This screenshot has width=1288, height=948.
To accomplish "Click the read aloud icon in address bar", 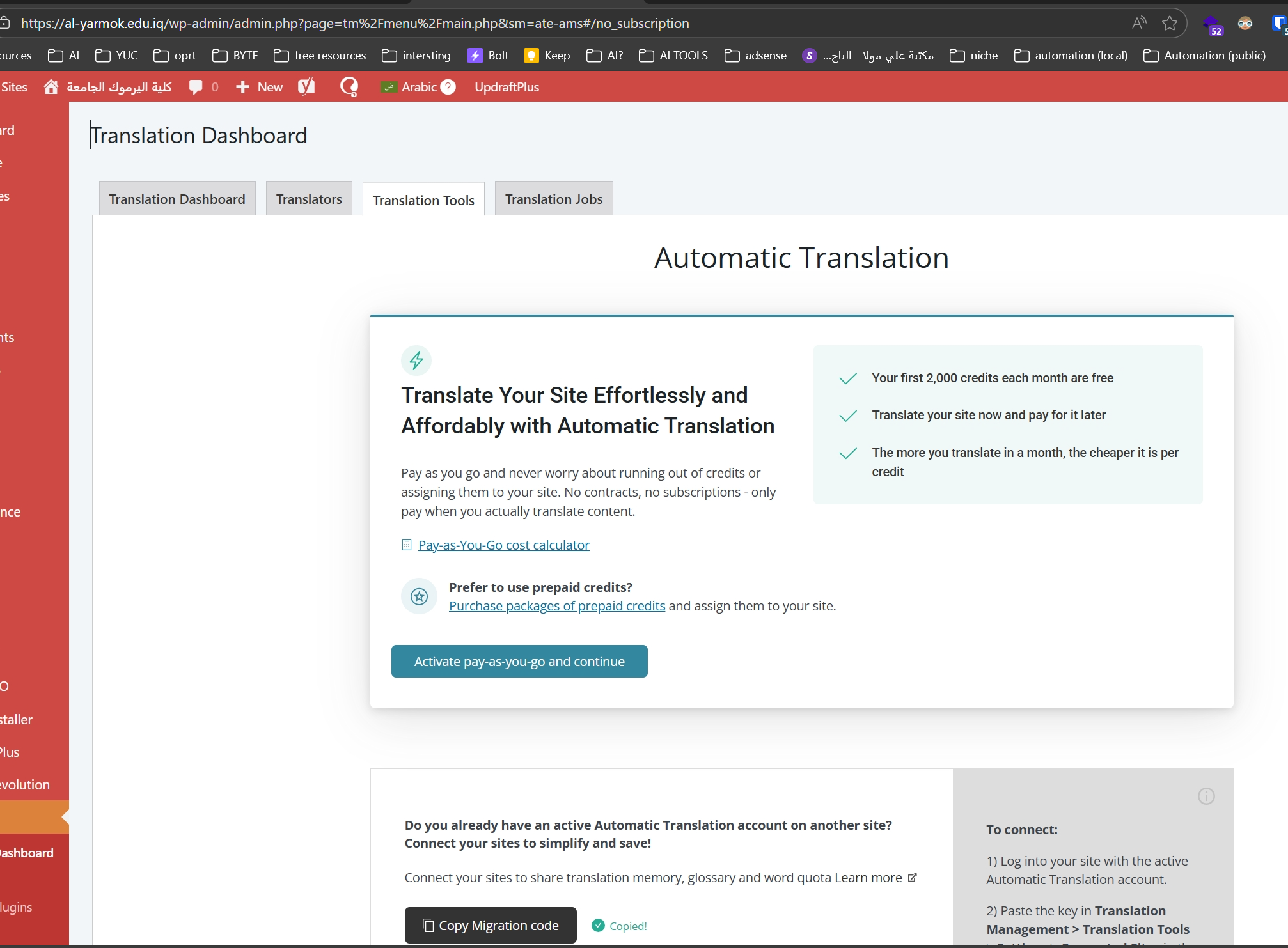I will click(x=1138, y=24).
